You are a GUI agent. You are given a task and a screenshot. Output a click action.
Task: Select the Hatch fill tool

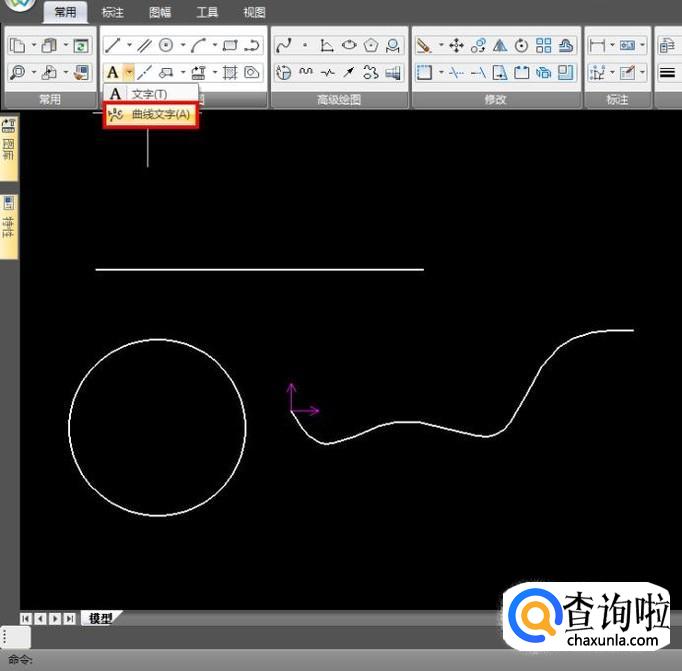tap(229, 73)
